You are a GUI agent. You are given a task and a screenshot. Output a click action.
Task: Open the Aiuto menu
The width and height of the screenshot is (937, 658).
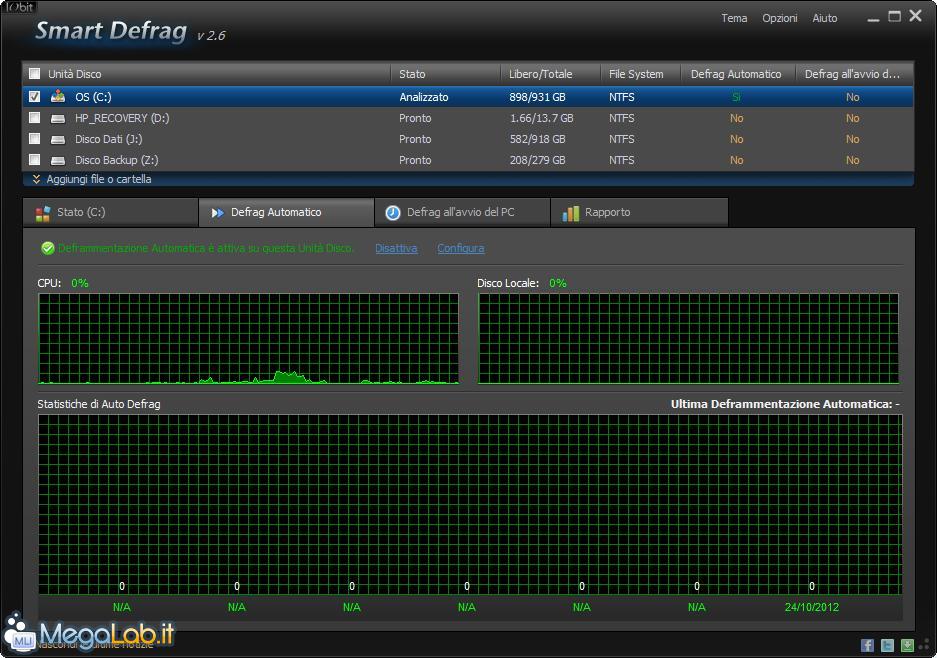[x=825, y=18]
